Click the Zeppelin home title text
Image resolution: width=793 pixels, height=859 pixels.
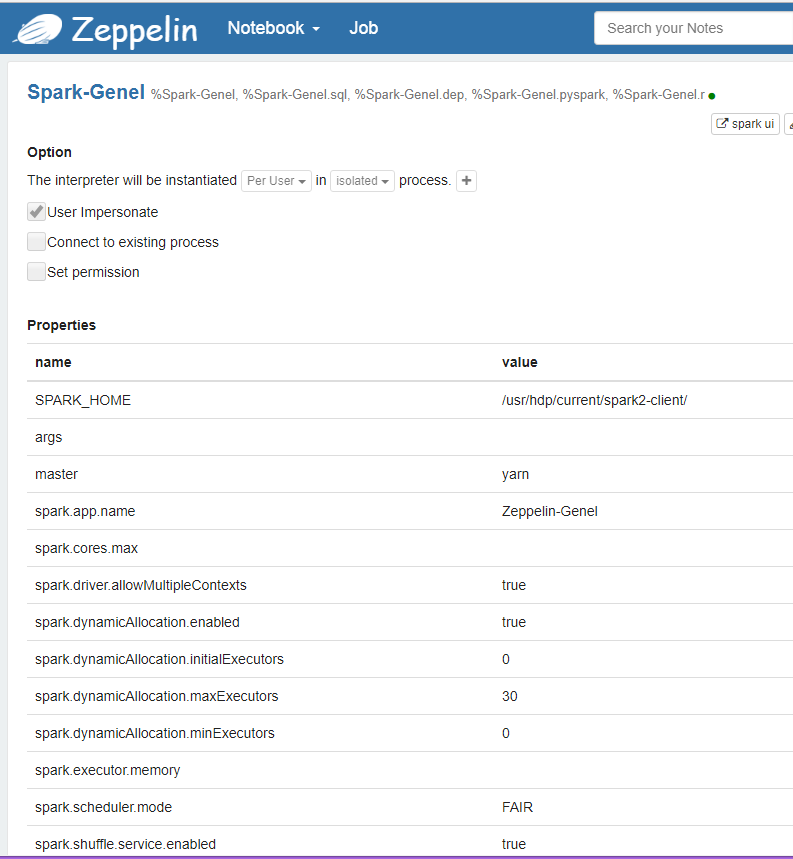point(134,30)
